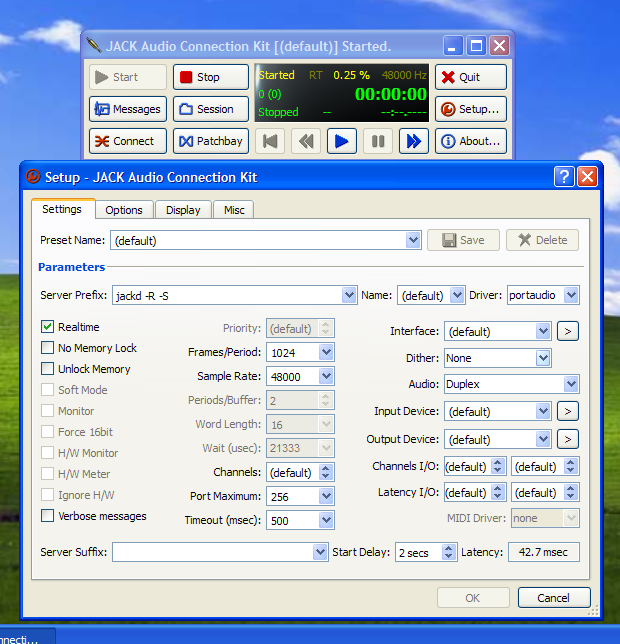The height and width of the screenshot is (644, 620).
Task: Enable Verbose messages checkbox
Action: (48, 515)
